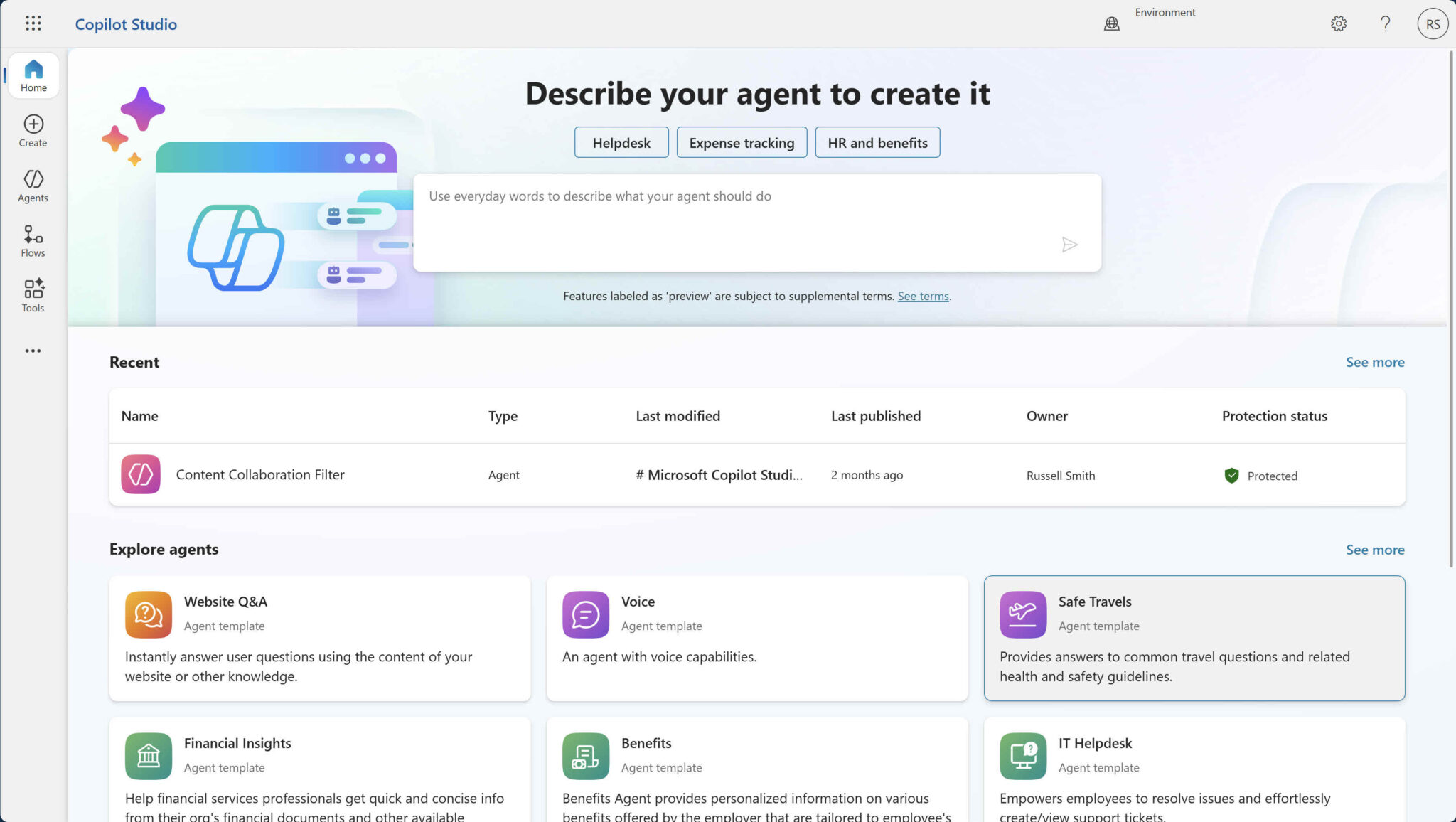Select the Safe Travels agent template
1456x822 pixels.
click(1194, 638)
